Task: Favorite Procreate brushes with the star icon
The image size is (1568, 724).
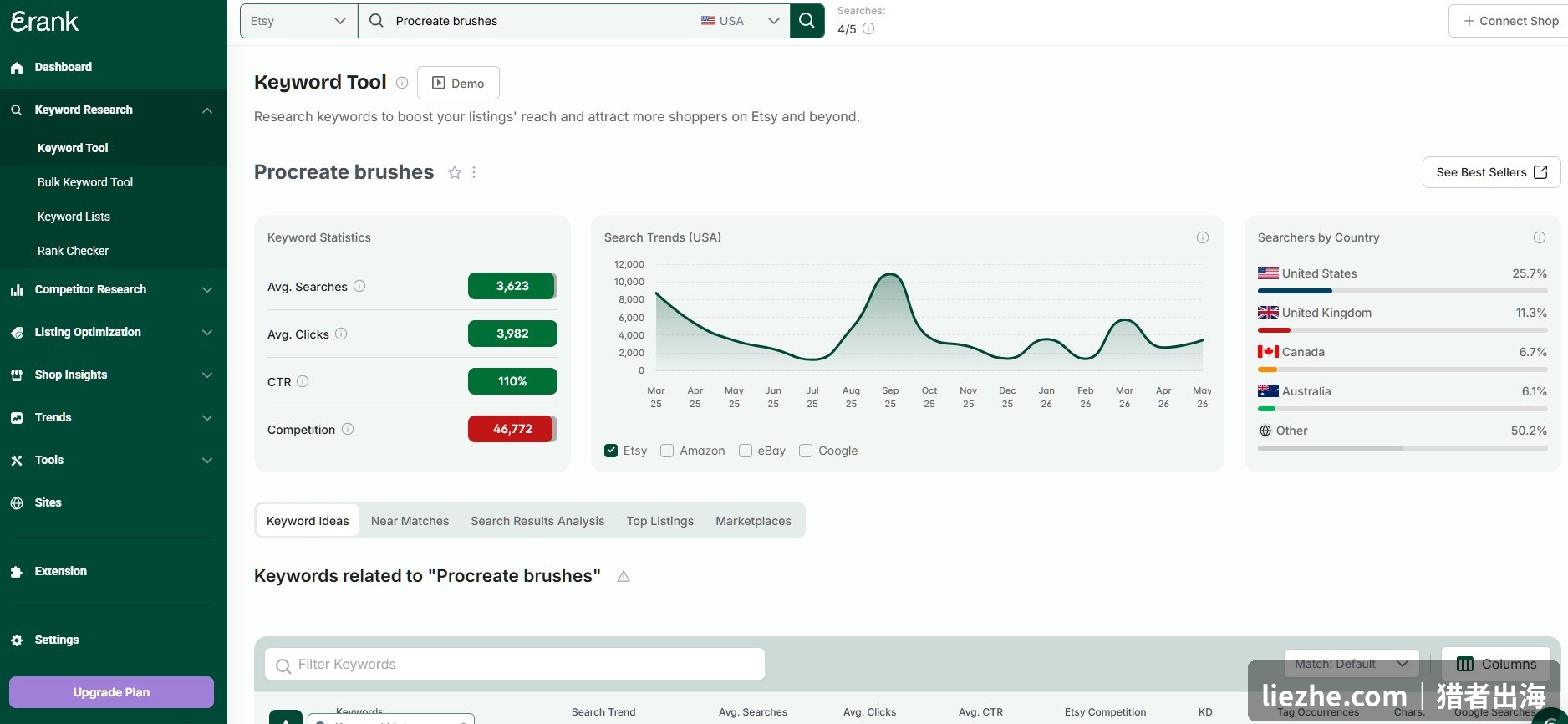Action: pyautogui.click(x=455, y=172)
